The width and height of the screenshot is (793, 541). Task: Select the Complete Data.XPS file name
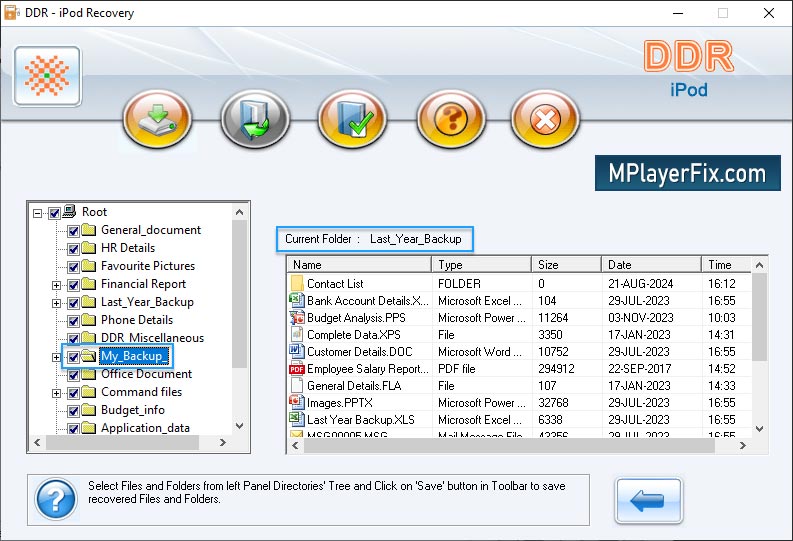(x=354, y=335)
